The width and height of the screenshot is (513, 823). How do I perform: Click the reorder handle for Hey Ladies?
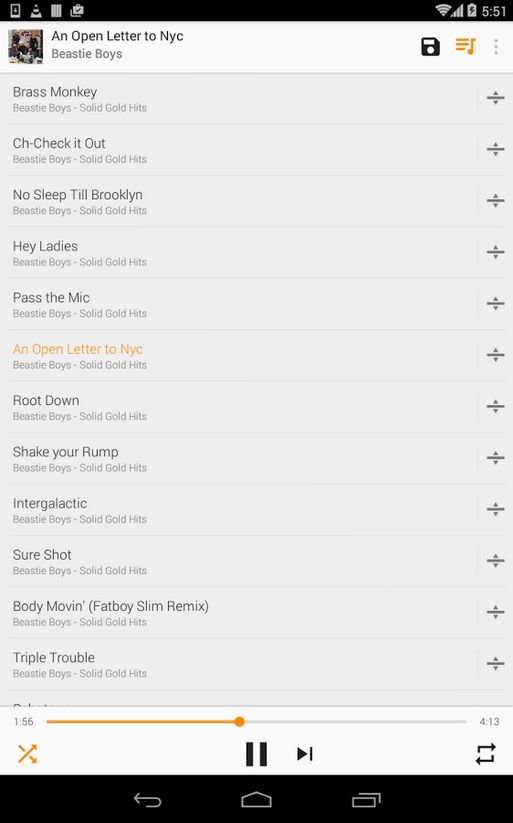pos(495,252)
